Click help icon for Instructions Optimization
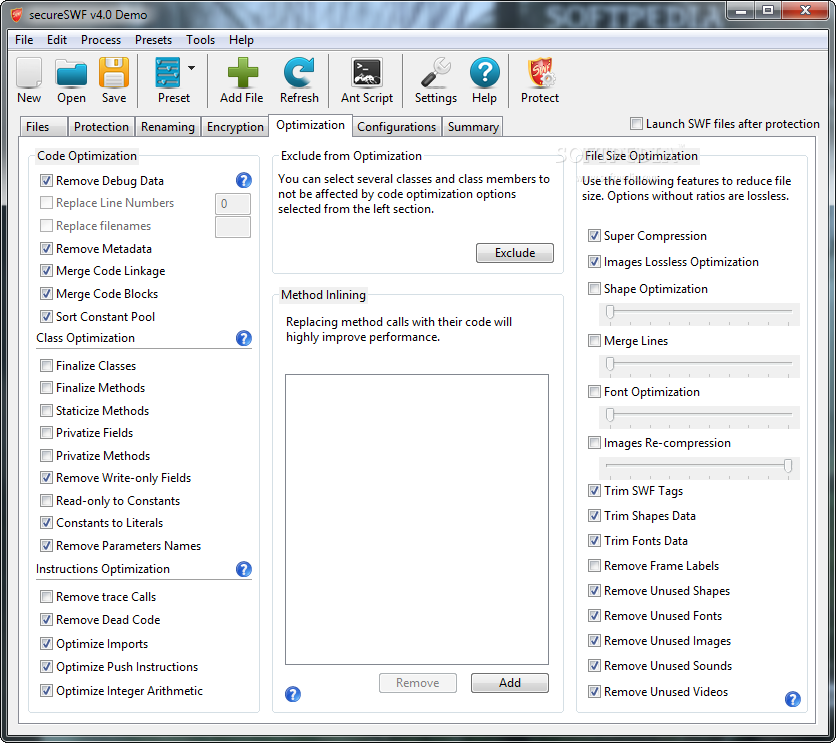Screen dimensions: 836x743 coord(244,569)
